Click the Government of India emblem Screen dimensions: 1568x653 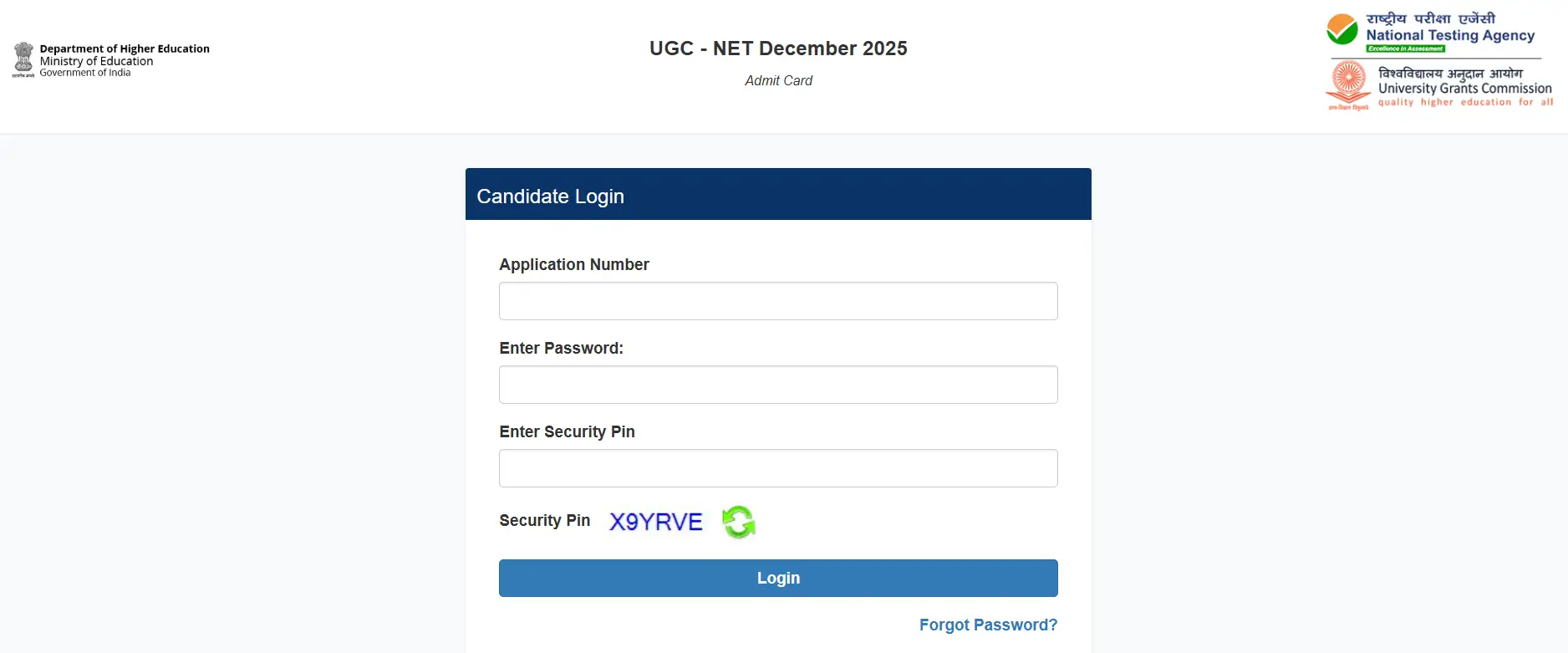(x=23, y=59)
